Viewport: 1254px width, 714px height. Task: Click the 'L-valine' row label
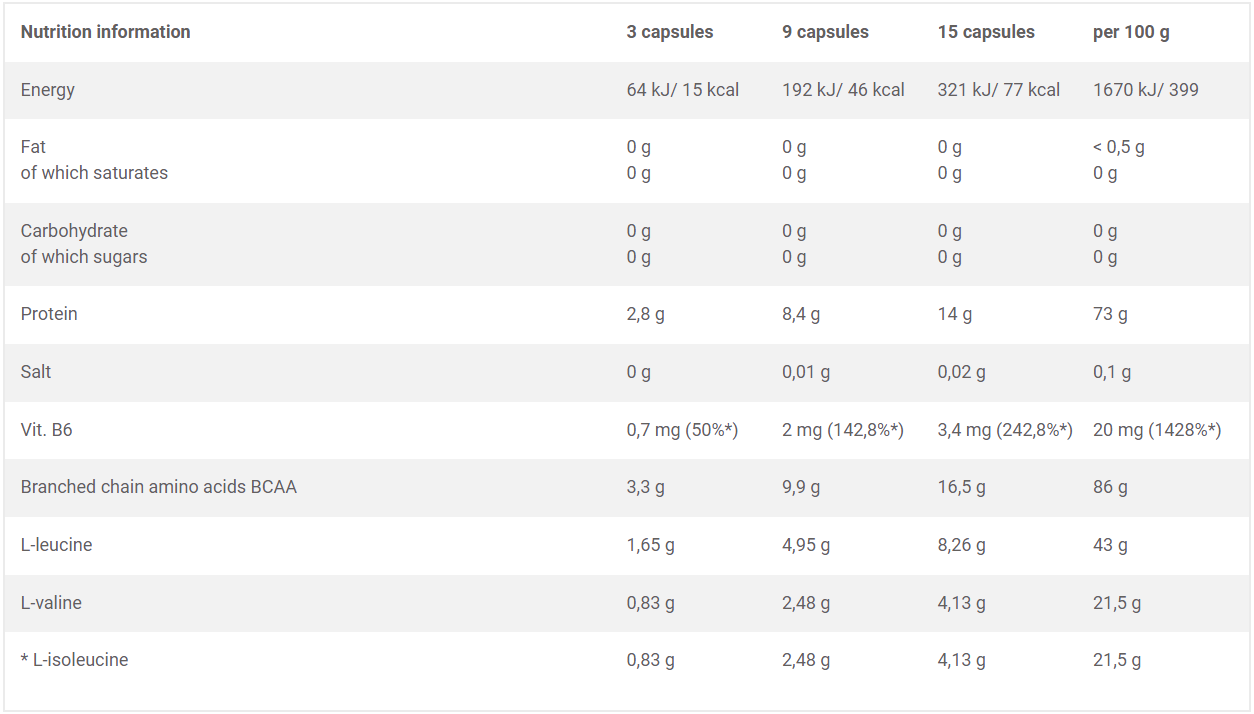(51, 603)
